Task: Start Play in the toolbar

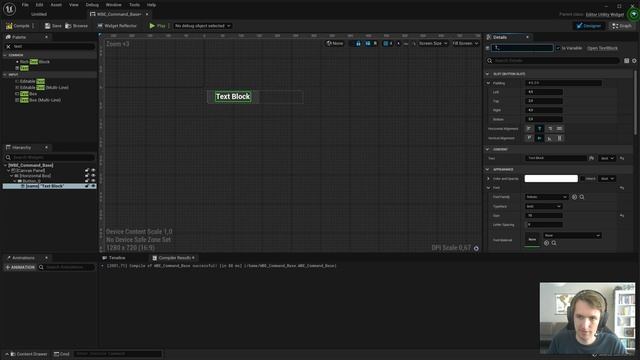Action: pyautogui.click(x=157, y=26)
